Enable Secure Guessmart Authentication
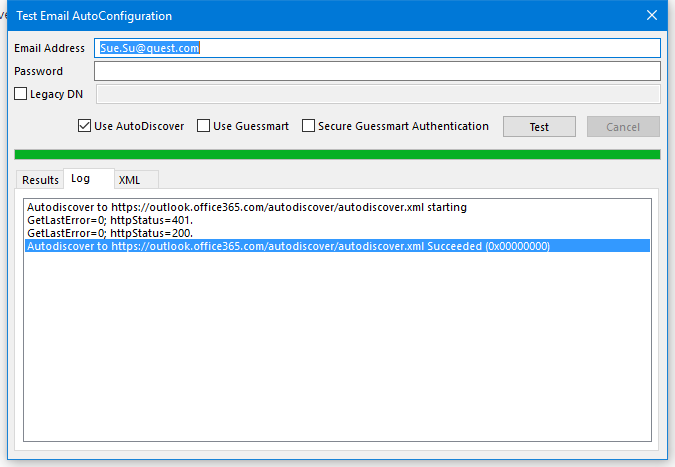This screenshot has width=675, height=467. point(309,126)
